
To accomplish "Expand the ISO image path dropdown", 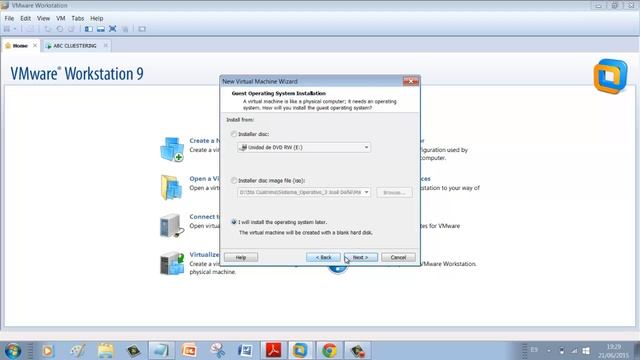I will point(366,192).
